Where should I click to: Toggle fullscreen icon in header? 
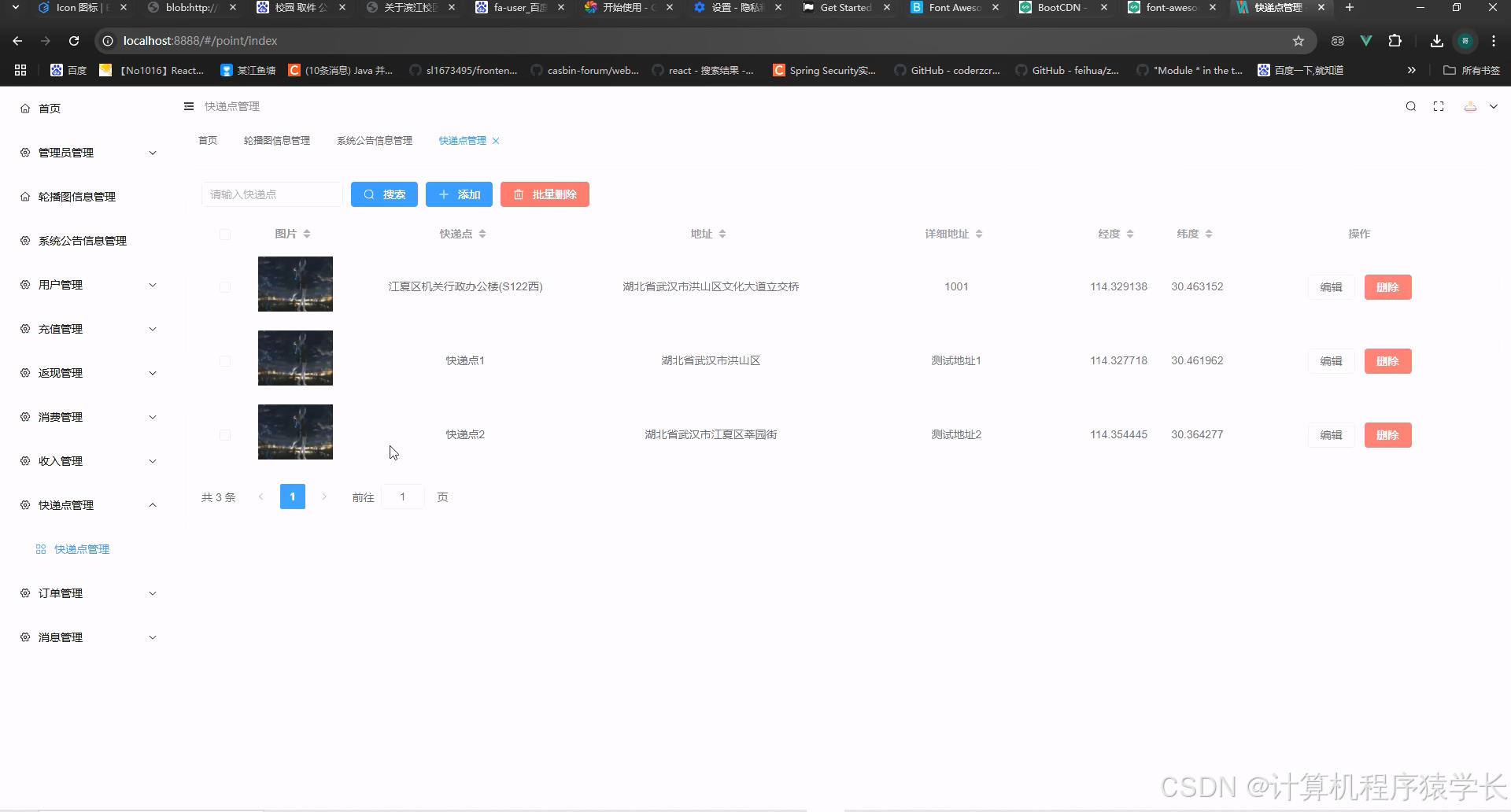(1439, 106)
